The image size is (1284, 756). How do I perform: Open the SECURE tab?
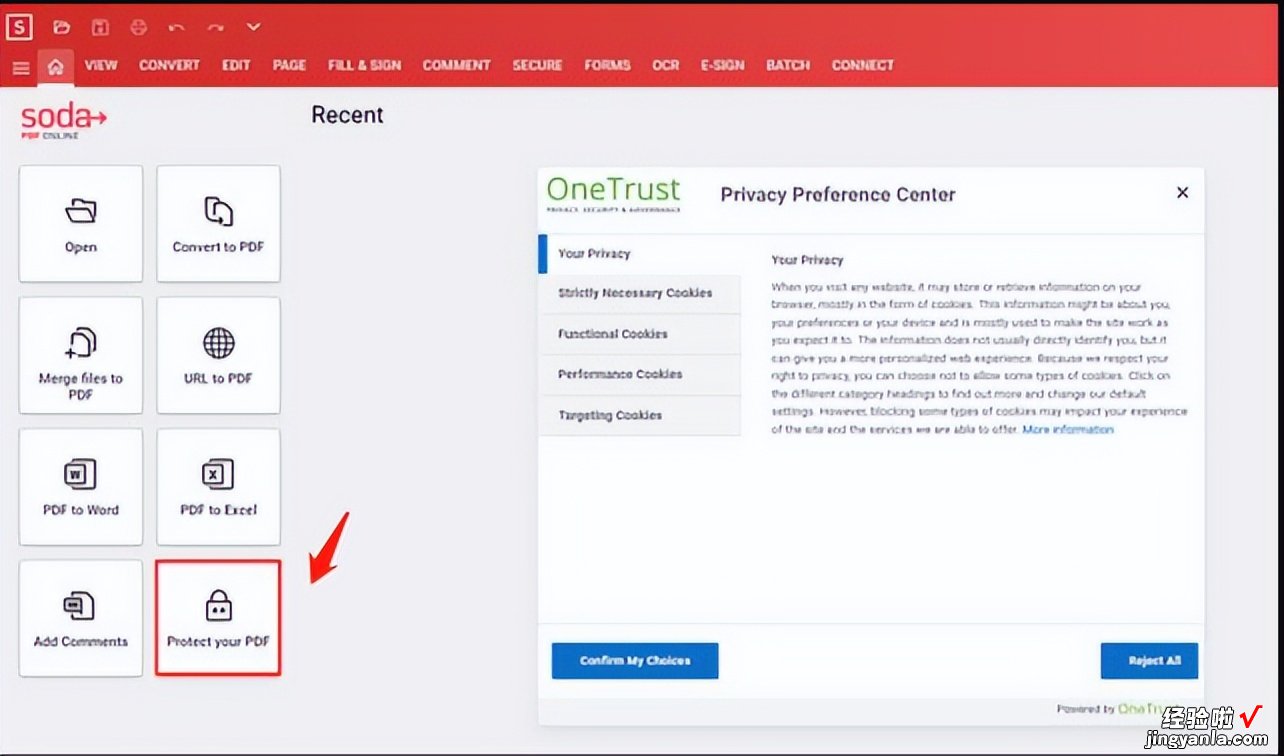point(537,65)
